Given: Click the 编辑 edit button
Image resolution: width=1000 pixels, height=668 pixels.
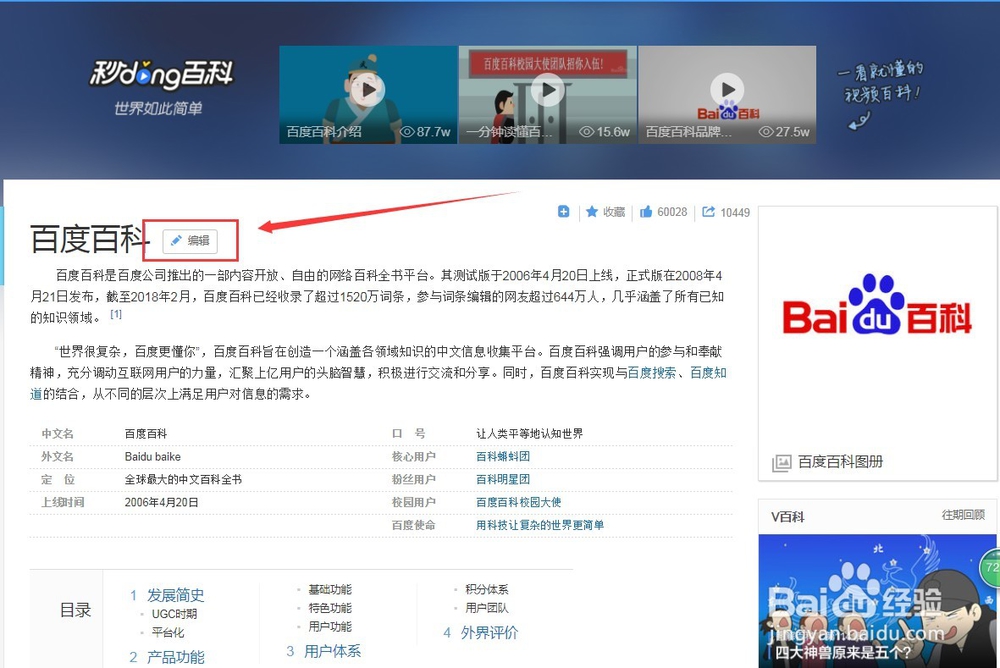Looking at the screenshot, I should click(x=190, y=241).
